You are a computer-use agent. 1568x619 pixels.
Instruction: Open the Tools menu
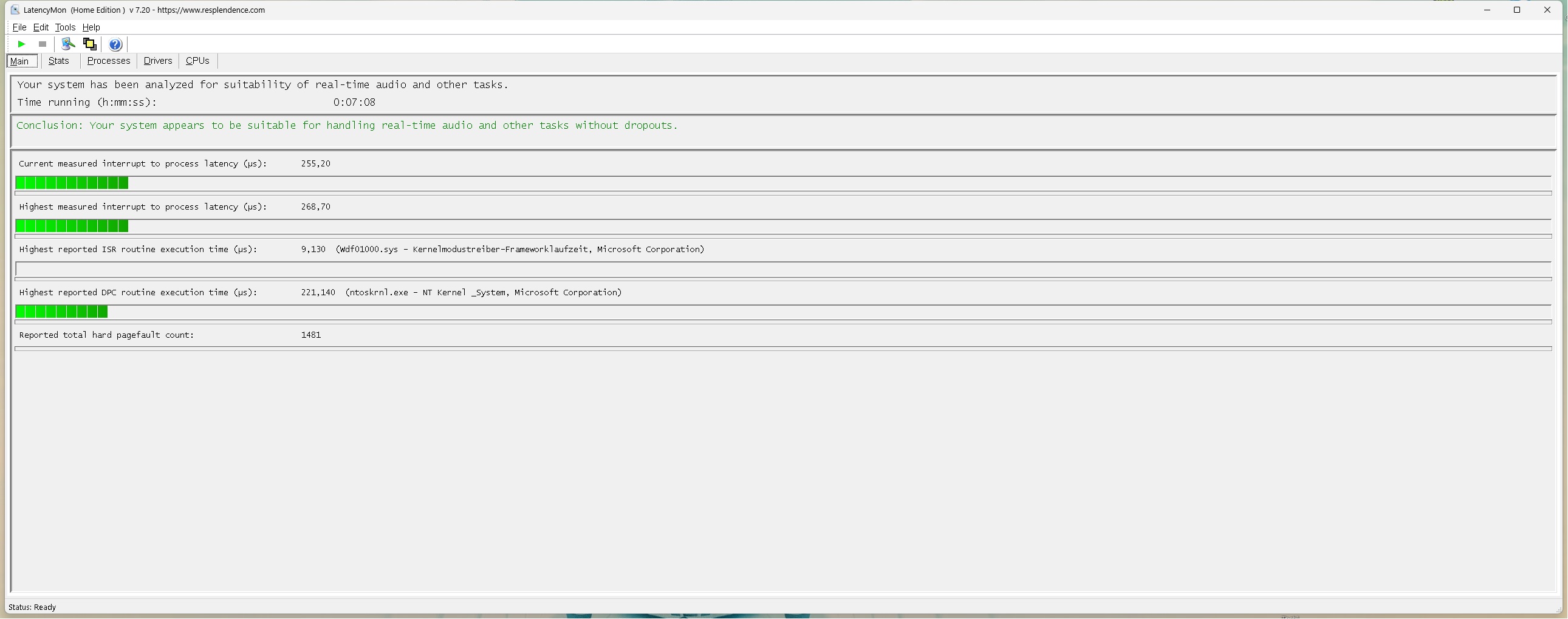point(65,27)
